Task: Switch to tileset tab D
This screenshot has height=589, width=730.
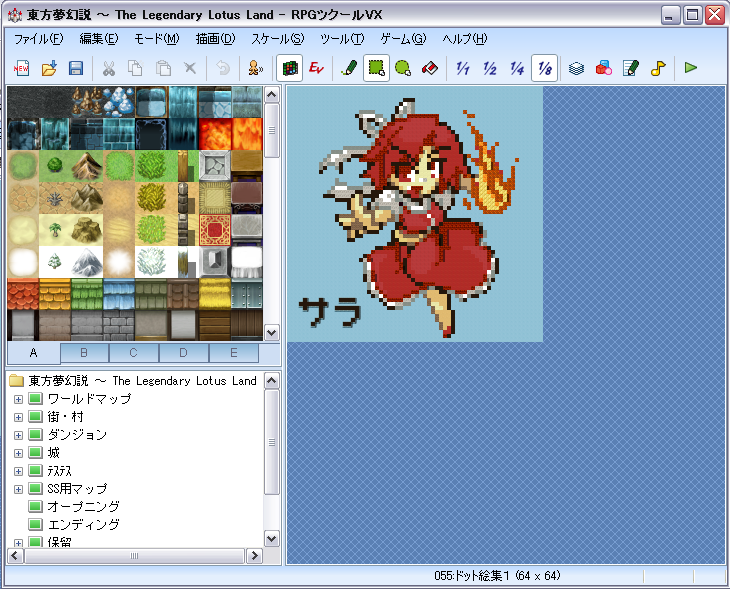Action: click(183, 353)
